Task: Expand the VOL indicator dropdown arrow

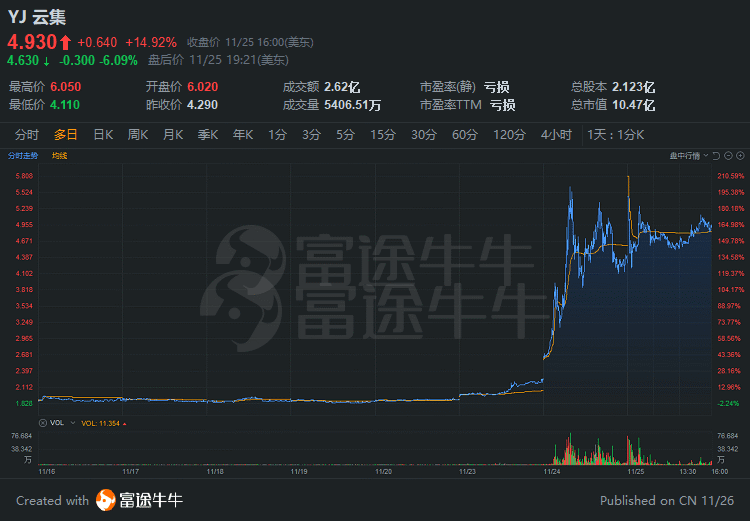Action: tap(73, 423)
